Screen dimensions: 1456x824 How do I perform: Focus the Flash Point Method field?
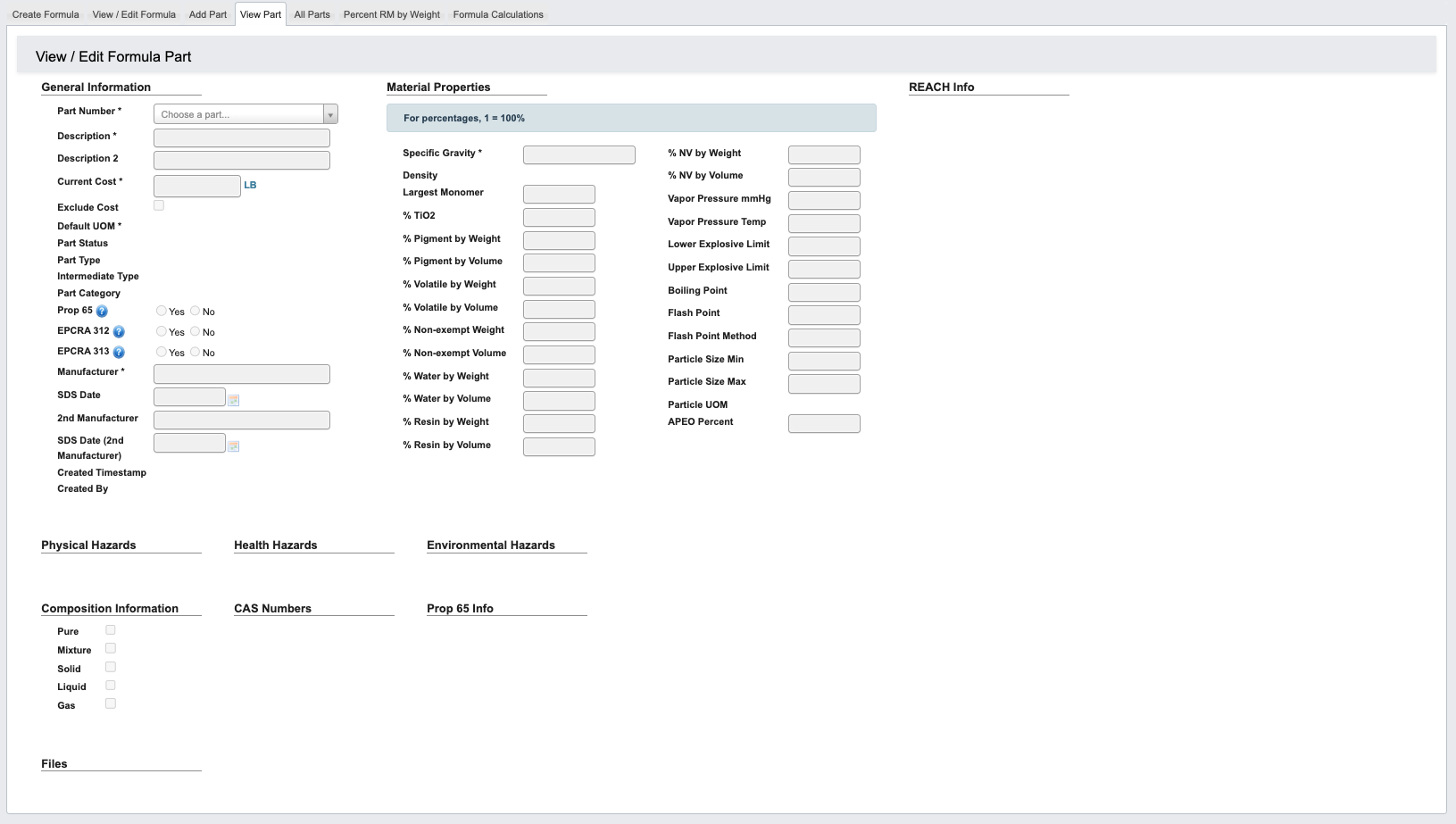click(824, 337)
